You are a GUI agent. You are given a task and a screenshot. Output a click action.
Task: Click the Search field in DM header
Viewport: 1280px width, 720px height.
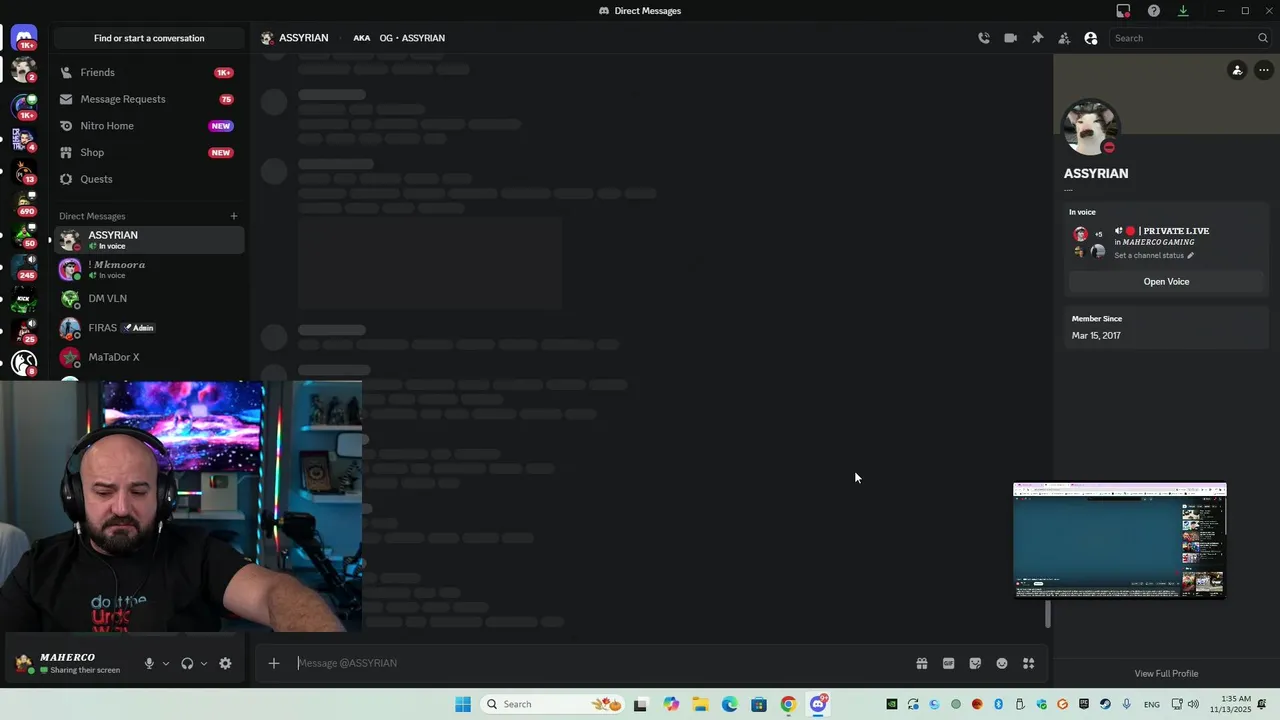pyautogui.click(x=1190, y=38)
